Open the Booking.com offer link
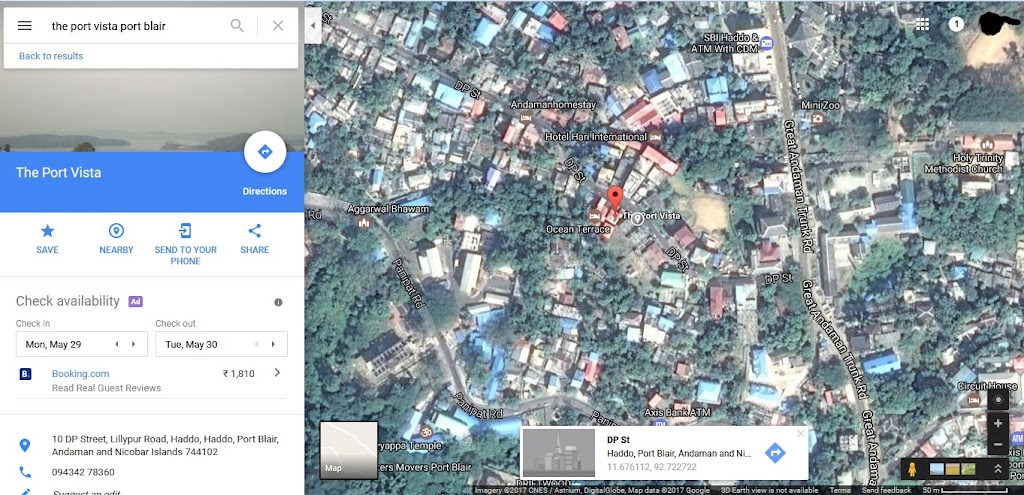1024x495 pixels. pos(80,374)
